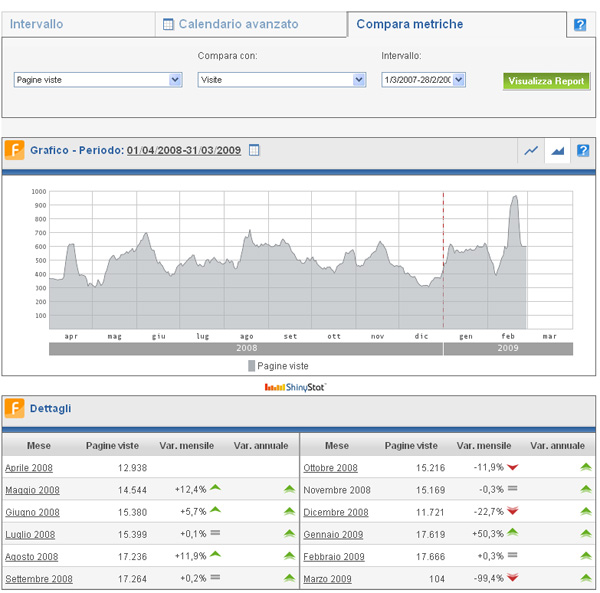Expand the date Intervallo dropdown

[x=423, y=80]
